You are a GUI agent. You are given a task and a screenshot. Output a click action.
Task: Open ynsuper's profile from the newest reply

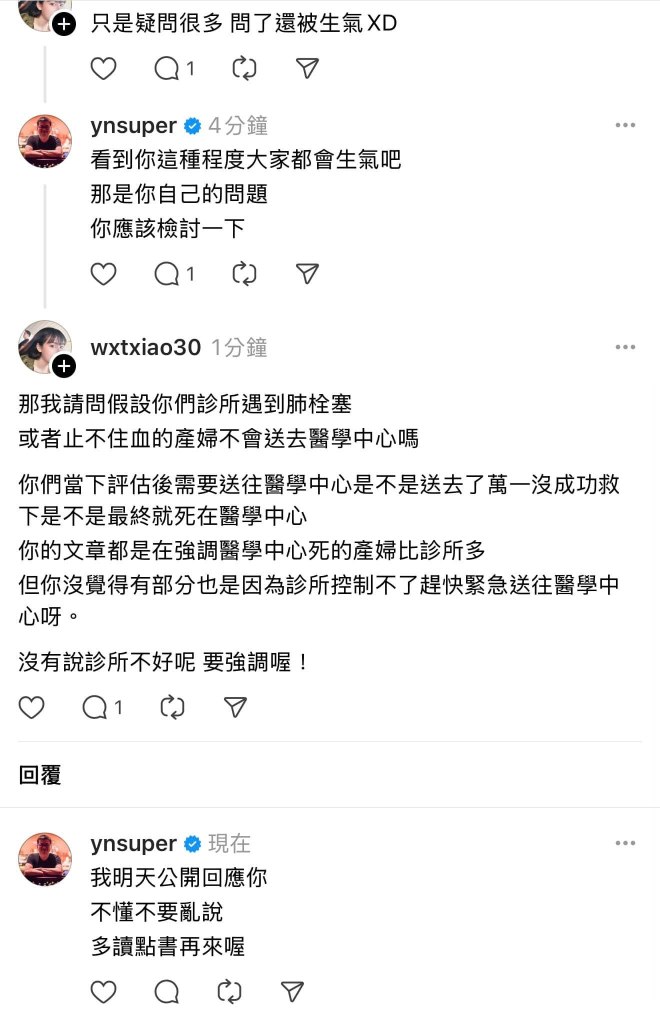coord(133,844)
